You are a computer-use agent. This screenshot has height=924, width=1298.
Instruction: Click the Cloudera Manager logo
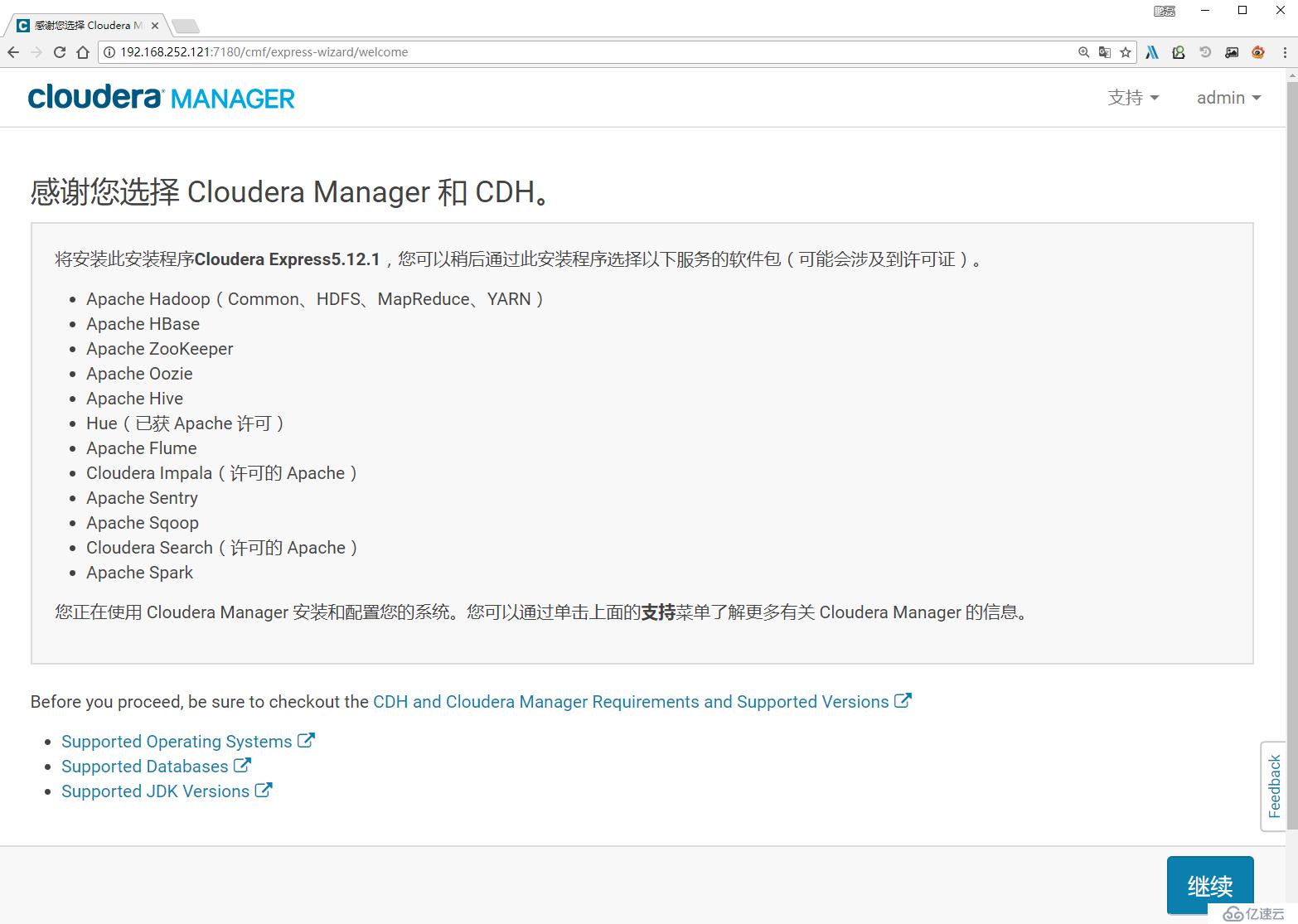162,97
